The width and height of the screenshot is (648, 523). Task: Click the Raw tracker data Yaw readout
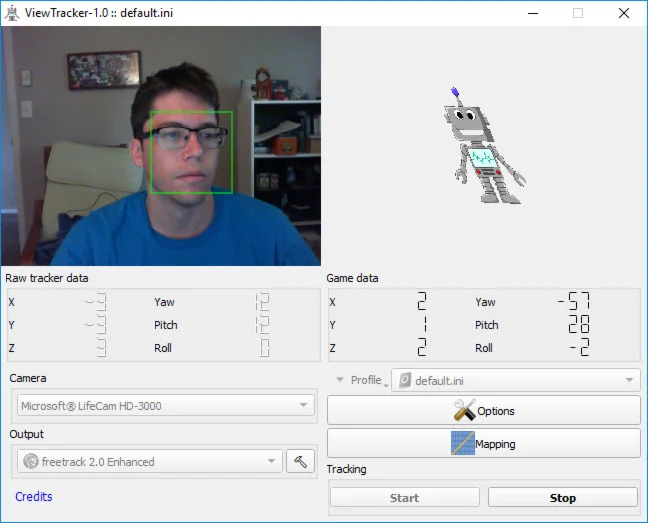262,301
